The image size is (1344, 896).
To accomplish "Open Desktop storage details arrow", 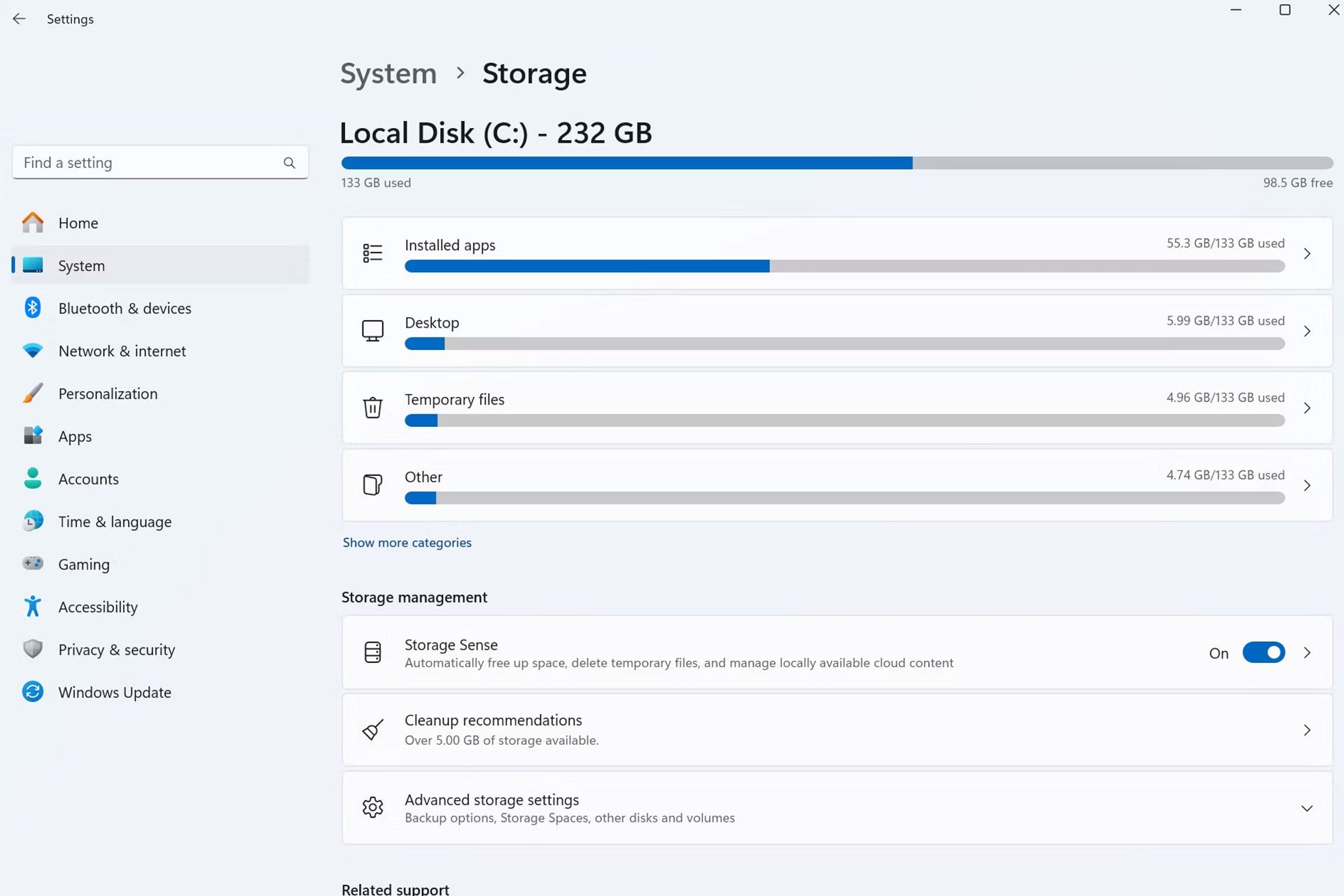I will coord(1306,331).
